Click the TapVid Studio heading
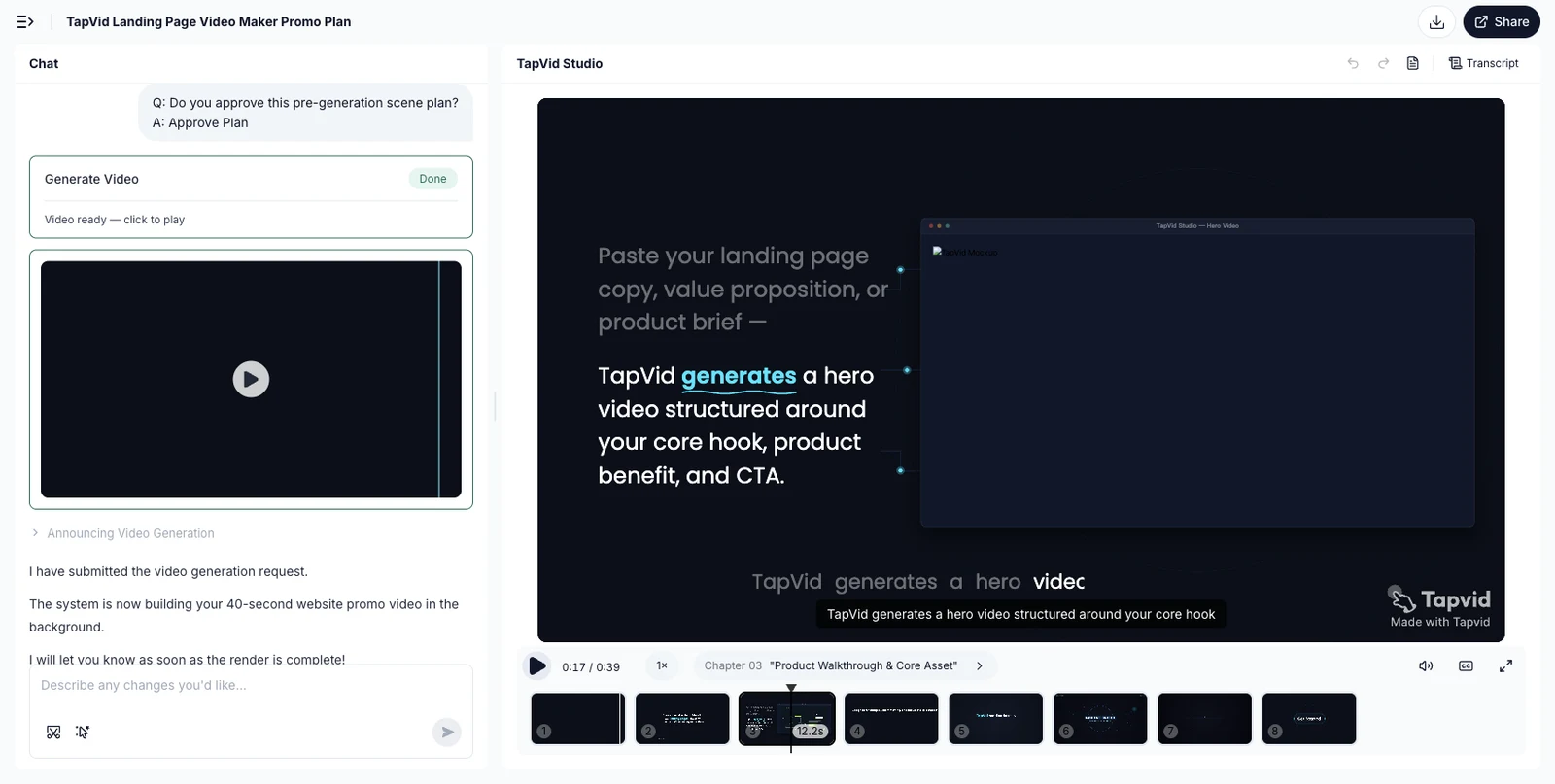1555x784 pixels. click(x=560, y=63)
